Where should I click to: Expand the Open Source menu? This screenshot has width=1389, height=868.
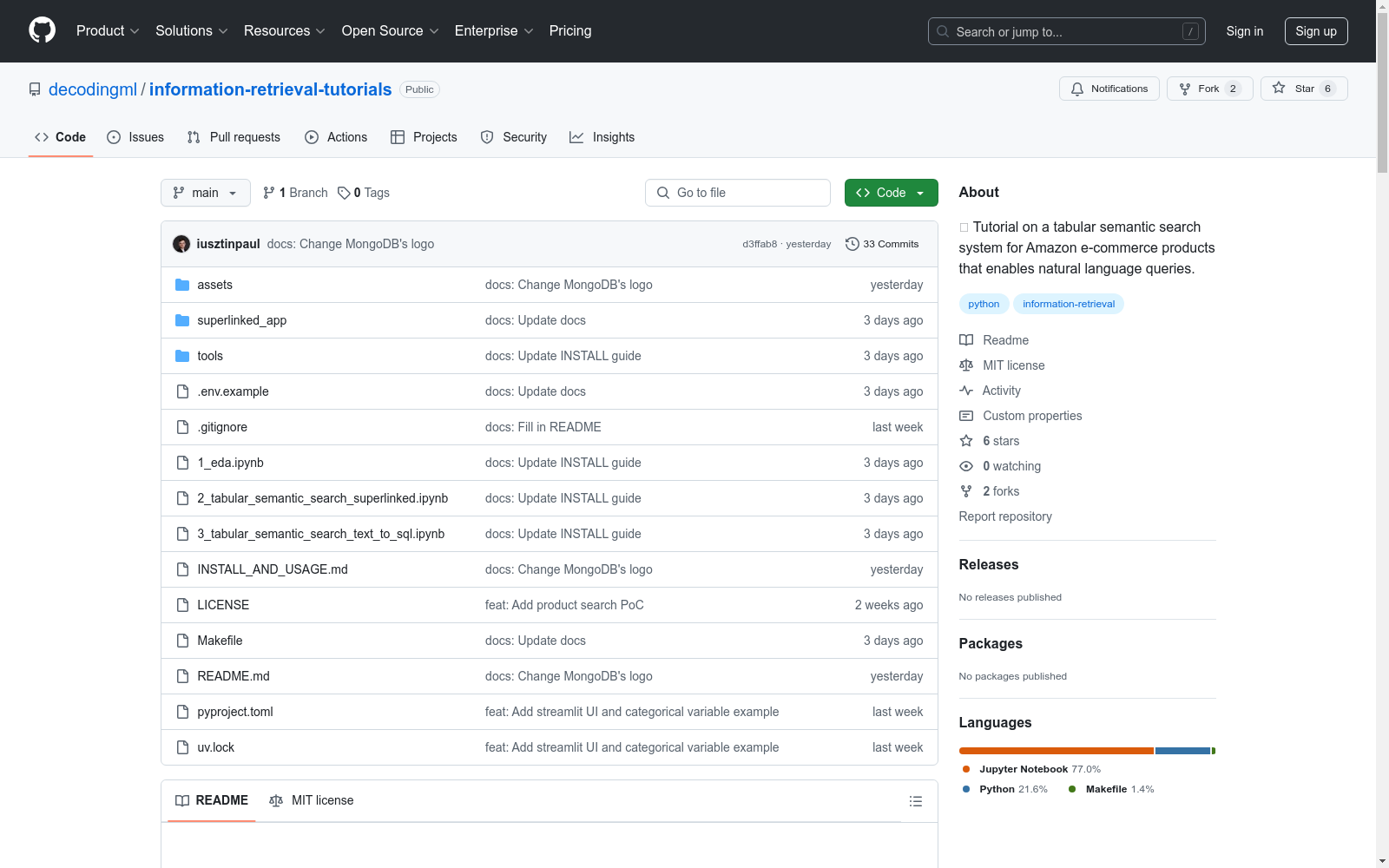click(x=391, y=31)
